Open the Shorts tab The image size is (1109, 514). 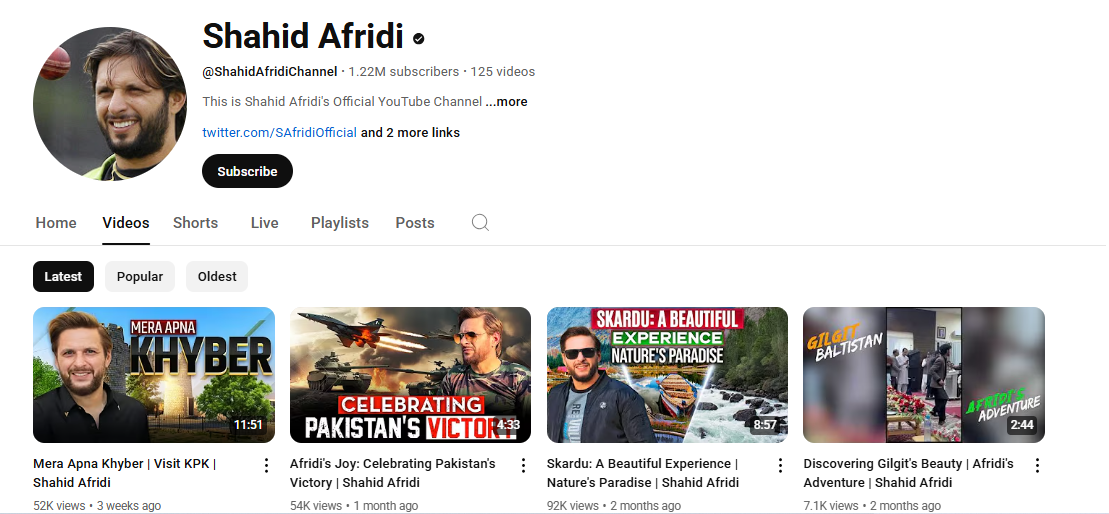pyautogui.click(x=195, y=223)
